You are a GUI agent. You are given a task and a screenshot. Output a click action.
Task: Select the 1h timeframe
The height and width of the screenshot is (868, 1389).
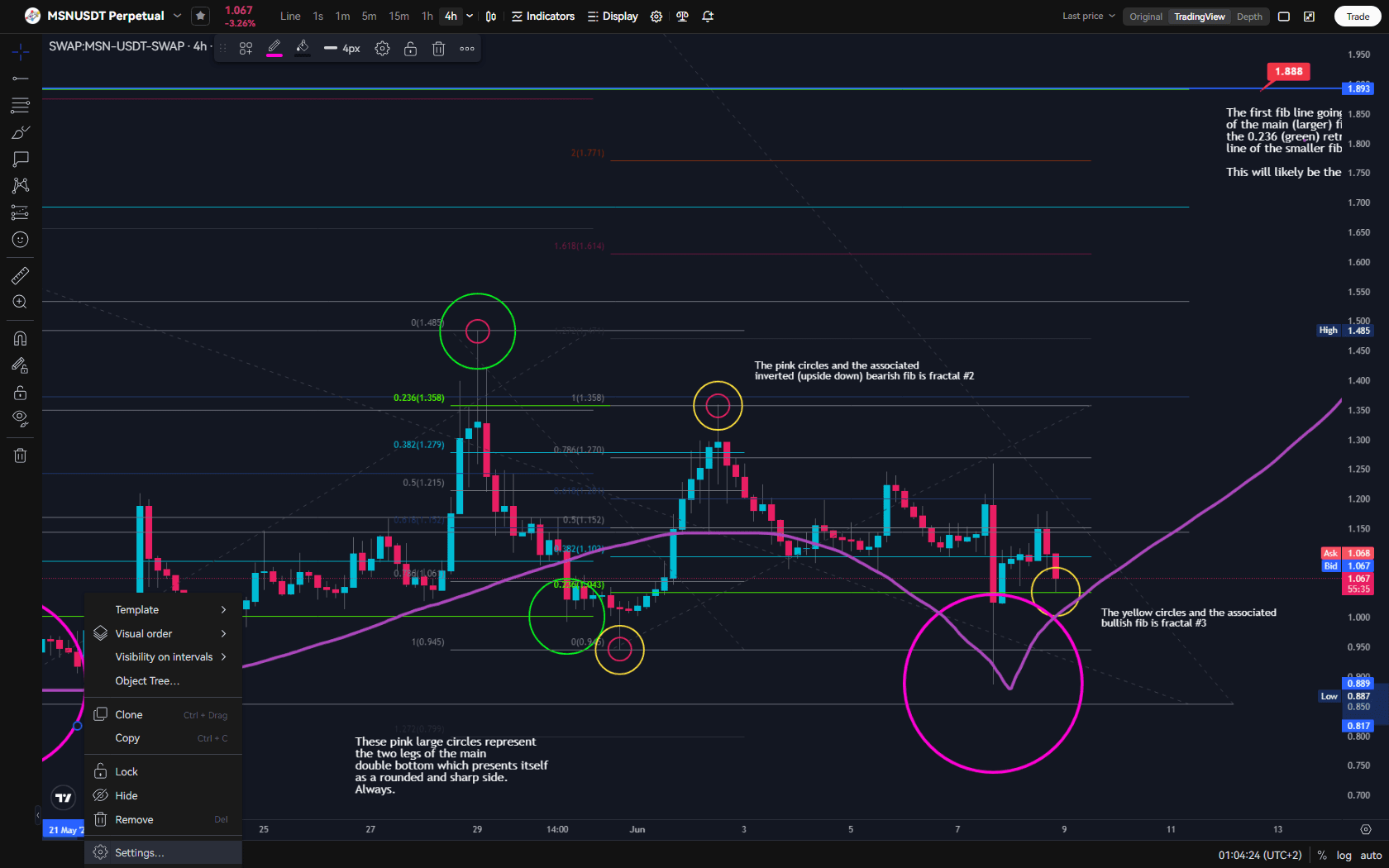point(427,16)
